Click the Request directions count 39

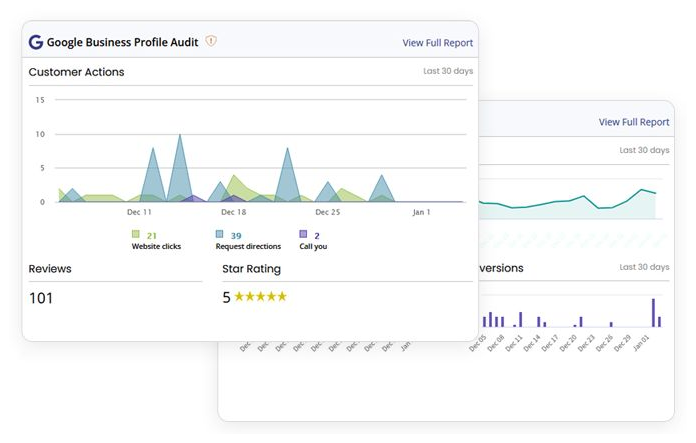coord(236,236)
